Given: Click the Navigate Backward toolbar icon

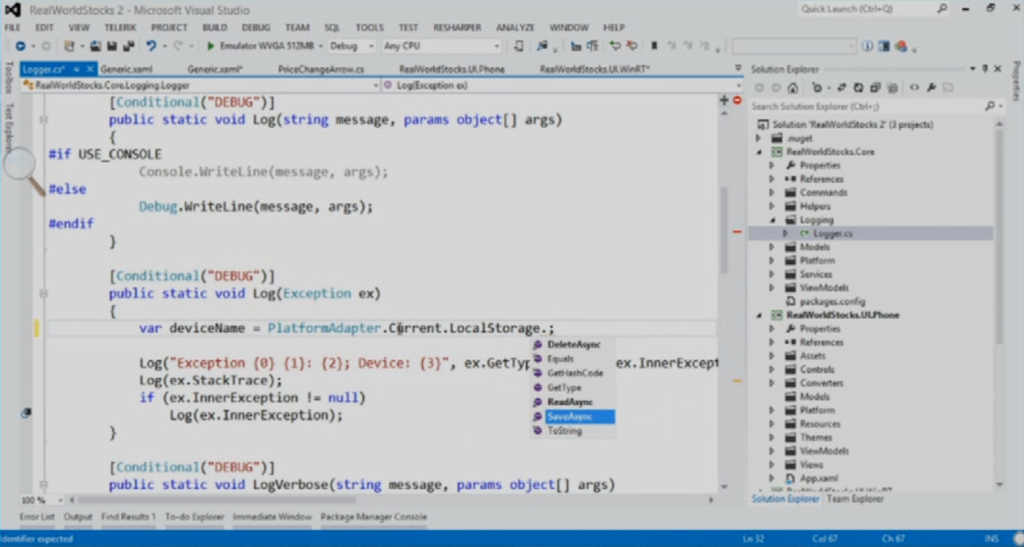Looking at the screenshot, I should 20,46.
